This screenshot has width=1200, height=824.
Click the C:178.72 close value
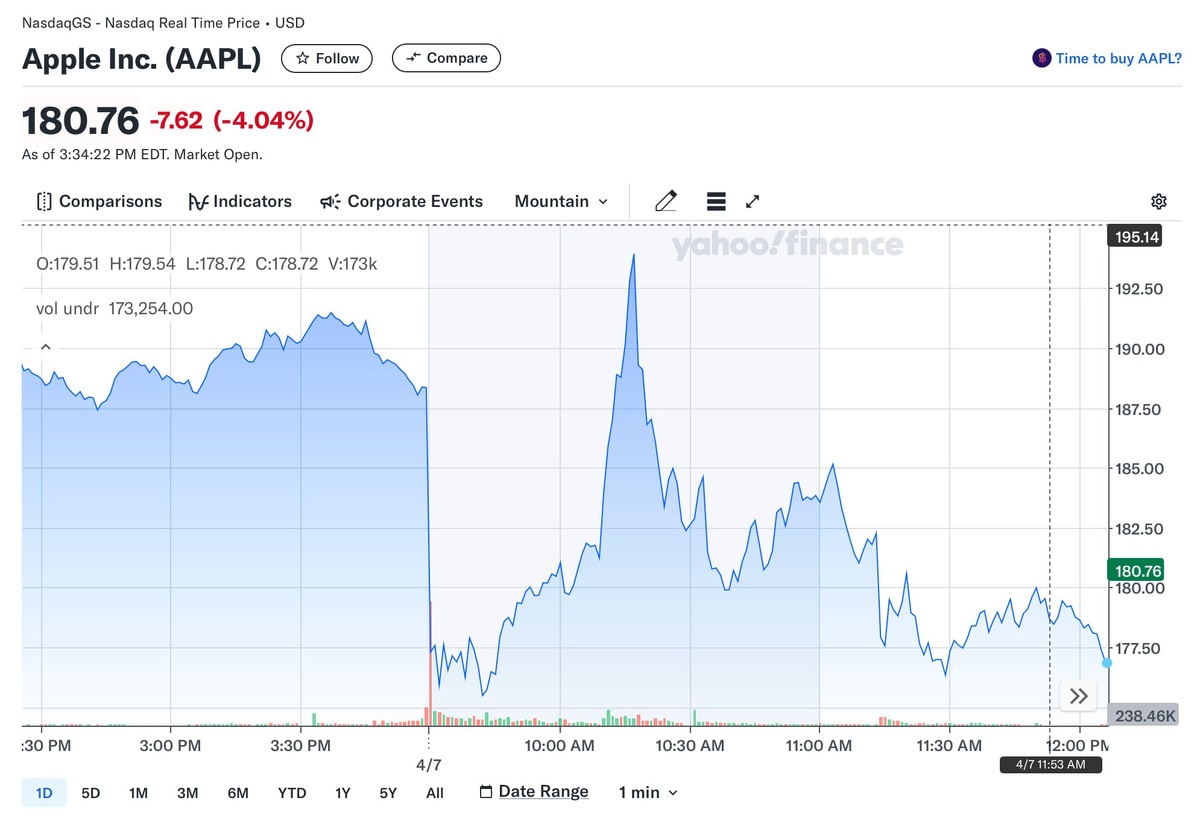point(286,264)
